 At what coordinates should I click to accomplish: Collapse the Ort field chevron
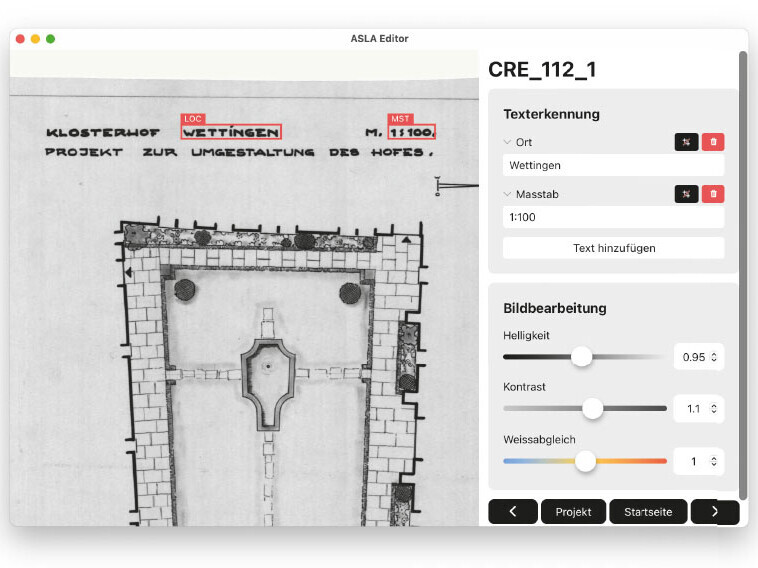coord(507,142)
